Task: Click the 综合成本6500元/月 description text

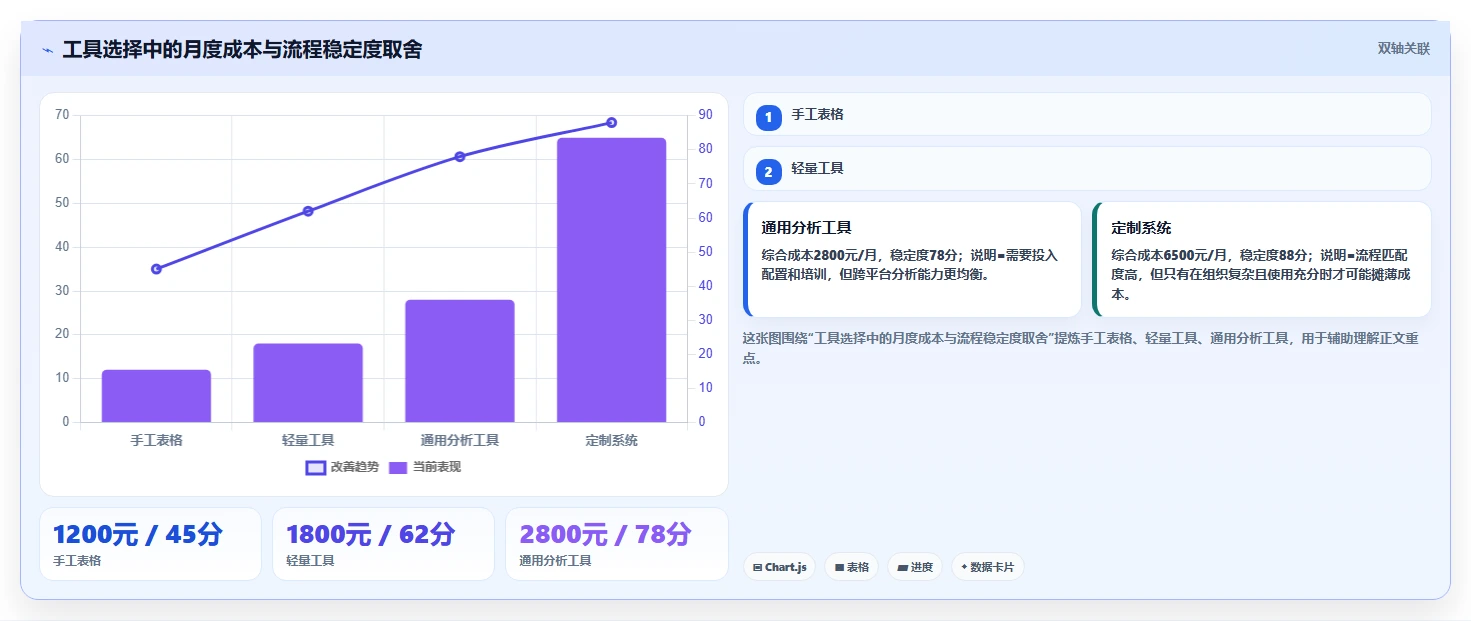Action: pos(1261,275)
